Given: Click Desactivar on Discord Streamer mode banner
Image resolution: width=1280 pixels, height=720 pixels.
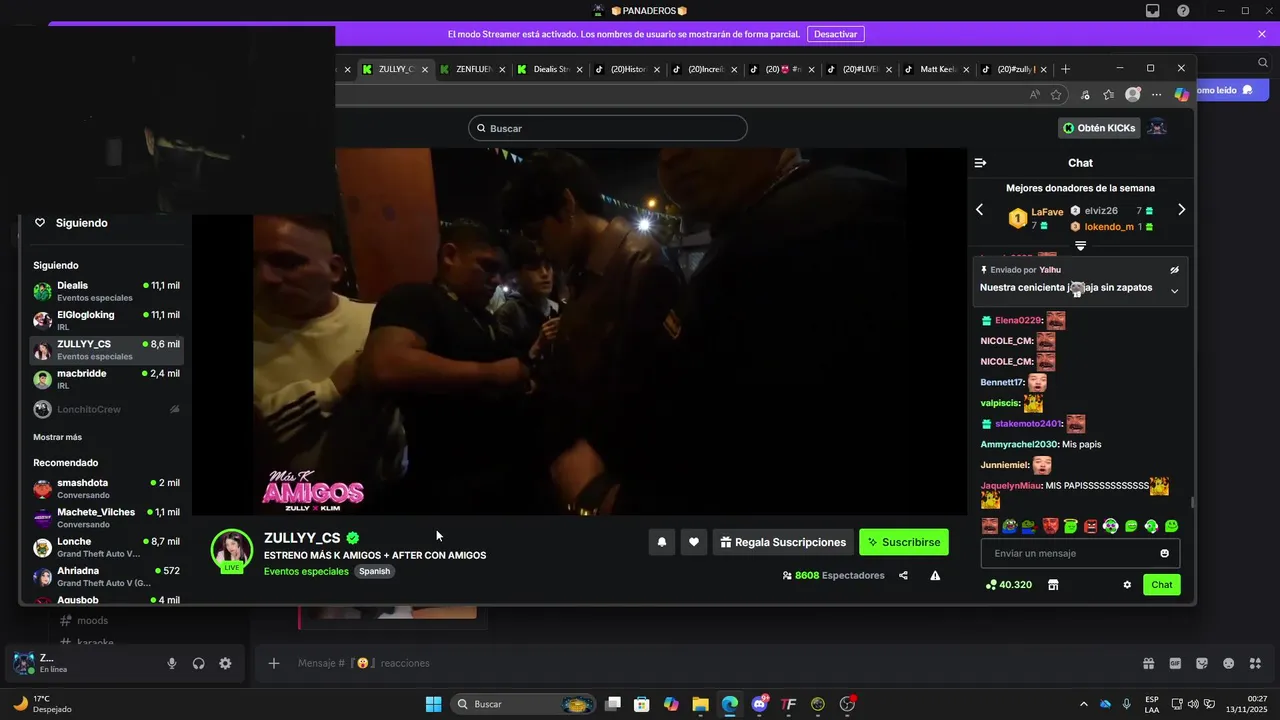Looking at the screenshot, I should tap(835, 34).
